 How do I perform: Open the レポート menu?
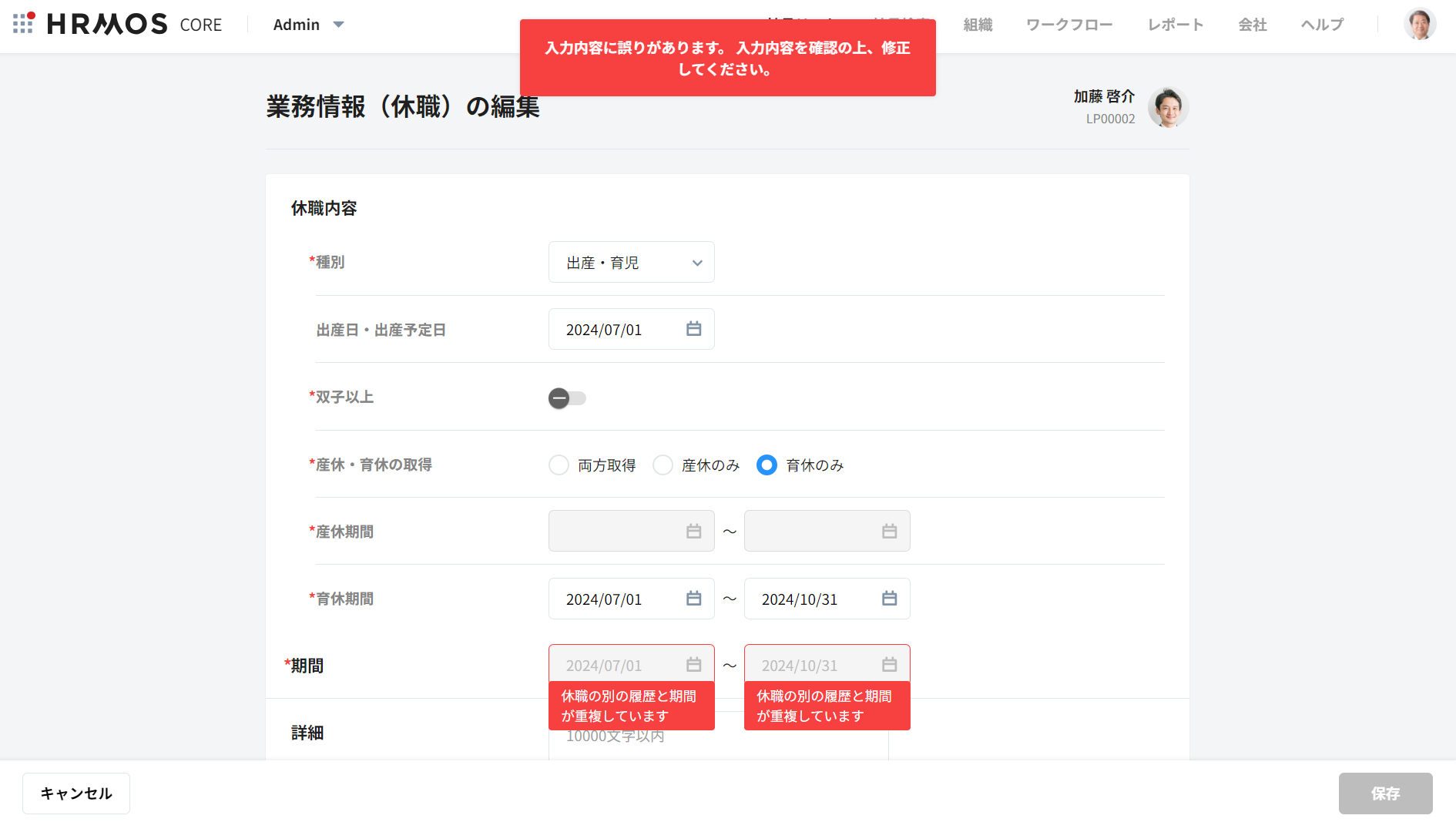[x=1175, y=25]
